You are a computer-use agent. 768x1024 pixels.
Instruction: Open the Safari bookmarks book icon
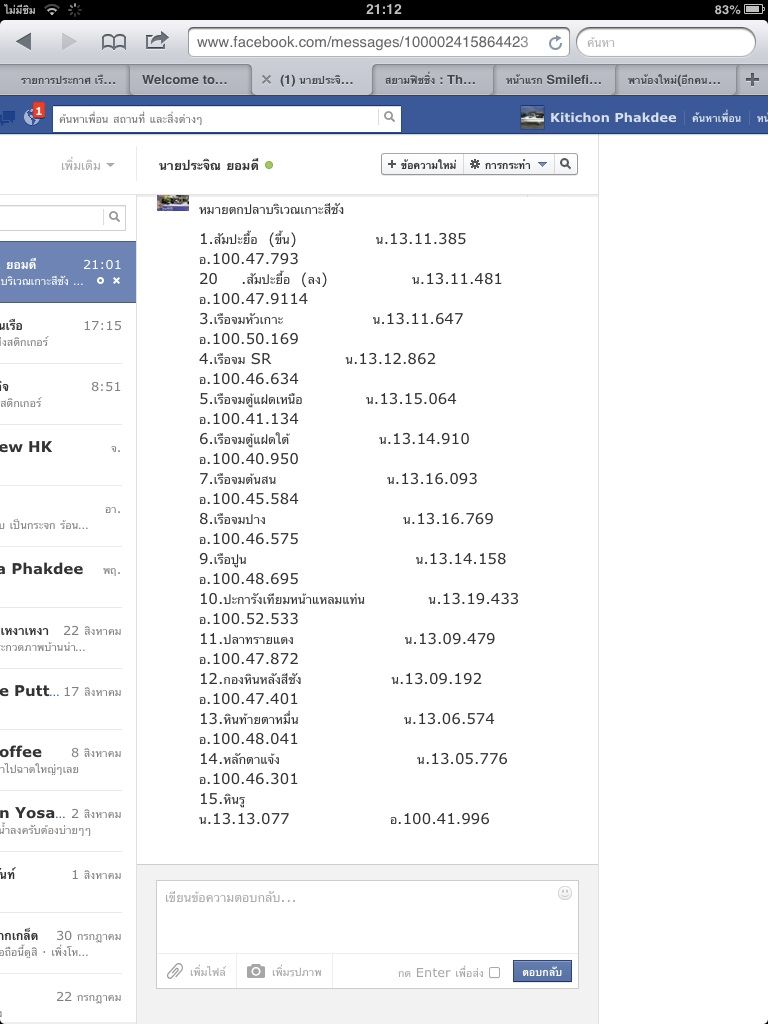(x=114, y=42)
